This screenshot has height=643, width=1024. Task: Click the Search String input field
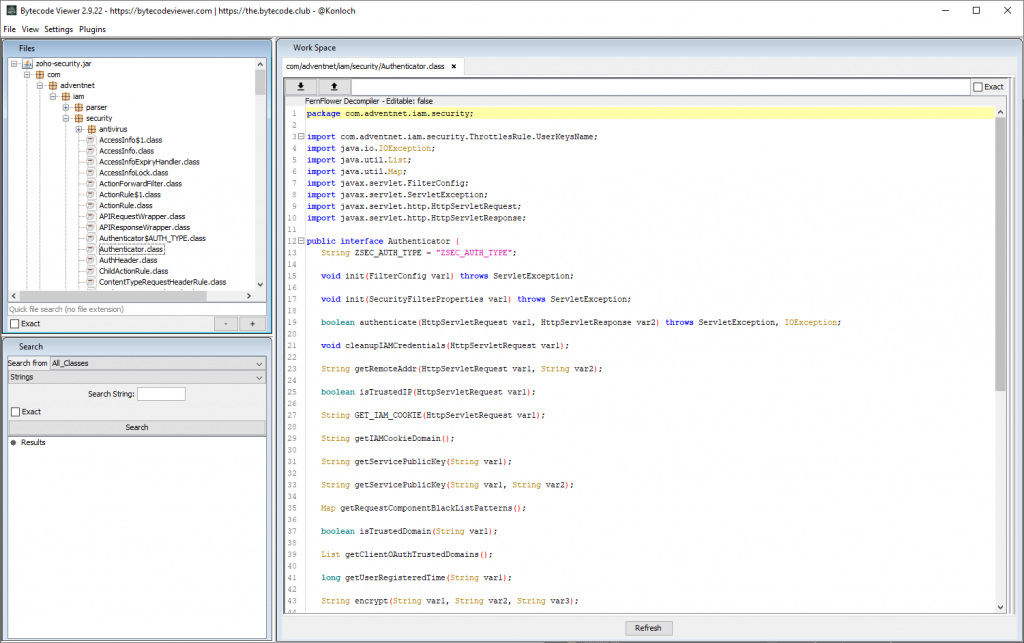tap(161, 394)
